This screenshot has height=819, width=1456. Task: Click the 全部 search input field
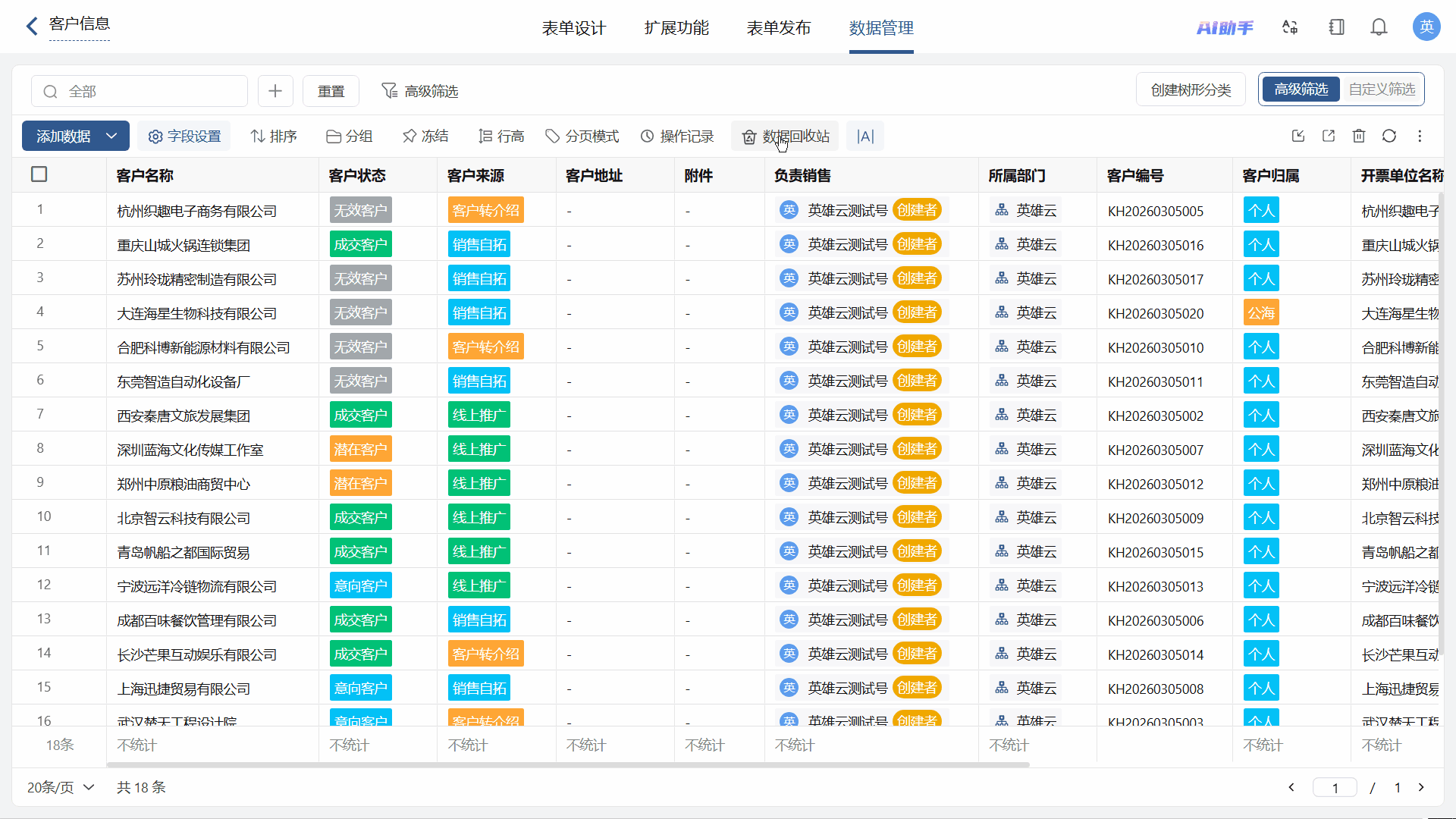(140, 91)
